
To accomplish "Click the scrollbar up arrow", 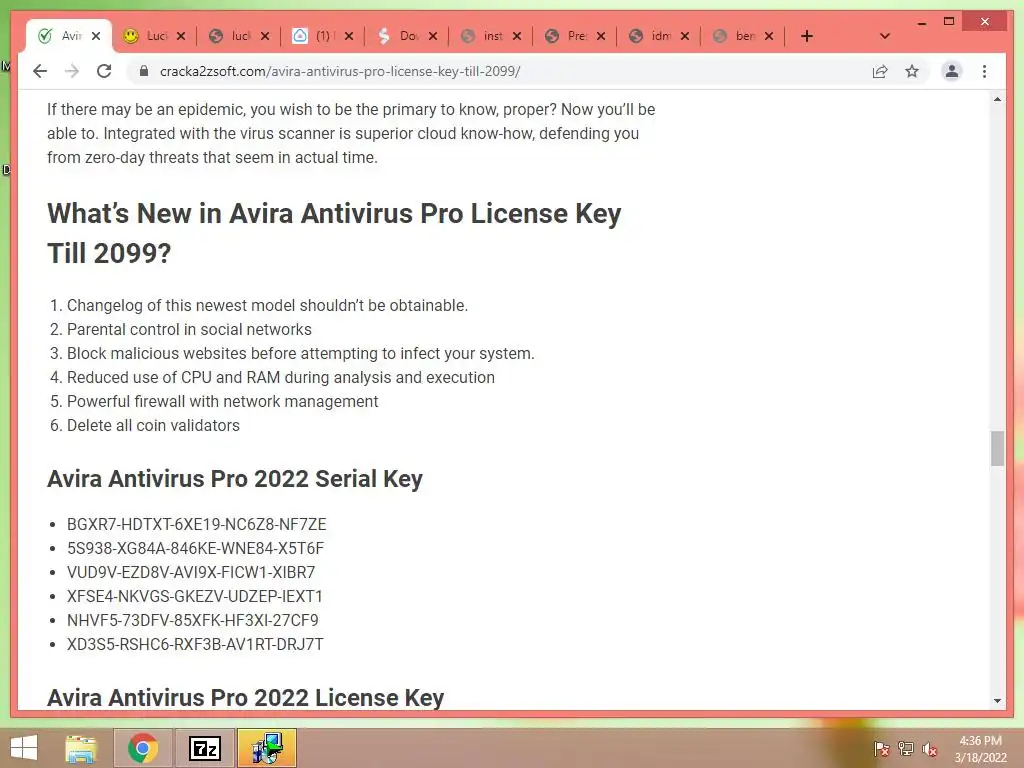I will 997,99.
